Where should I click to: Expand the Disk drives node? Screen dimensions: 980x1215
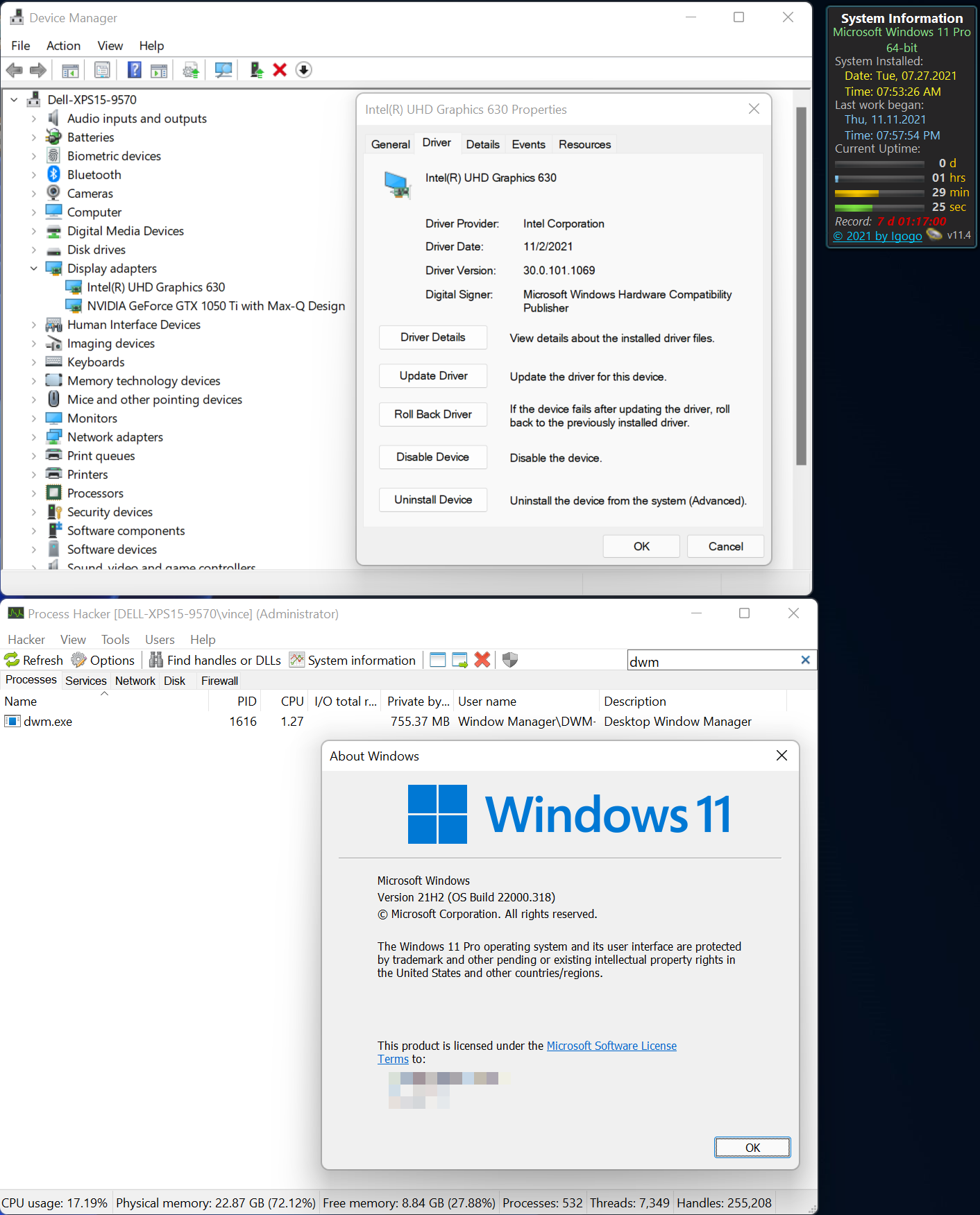click(x=33, y=250)
